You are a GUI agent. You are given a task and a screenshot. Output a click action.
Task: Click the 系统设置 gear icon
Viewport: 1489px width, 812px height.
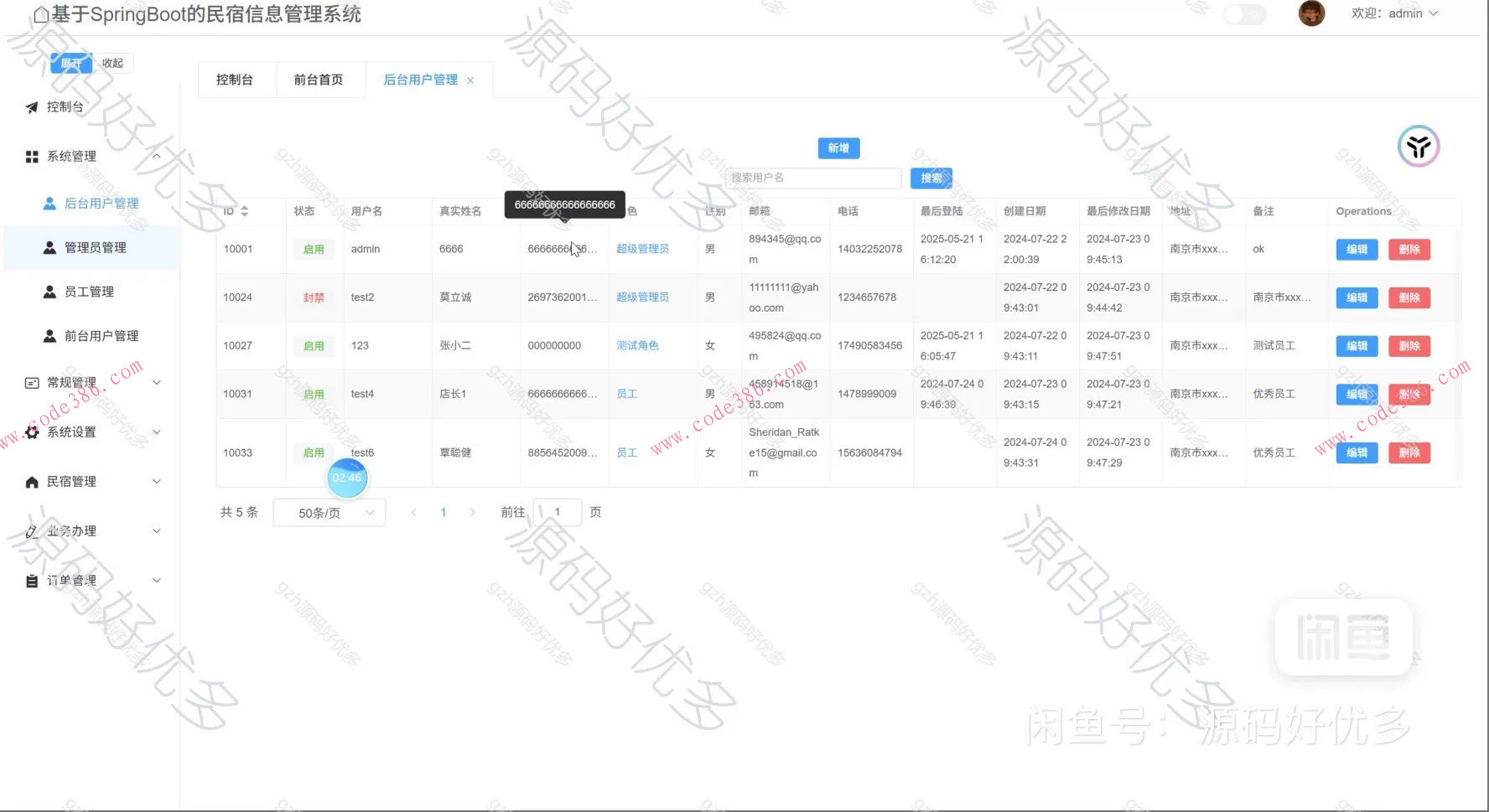[x=32, y=432]
